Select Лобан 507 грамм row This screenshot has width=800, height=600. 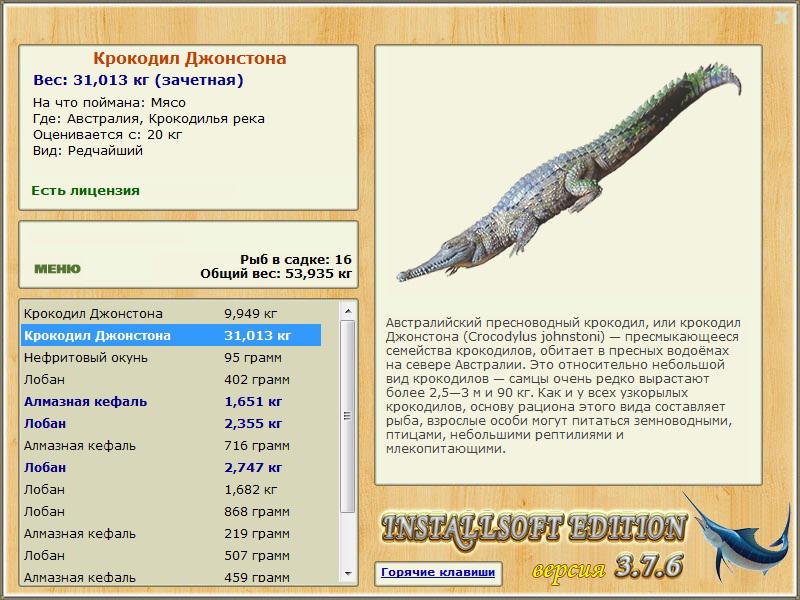171,555
